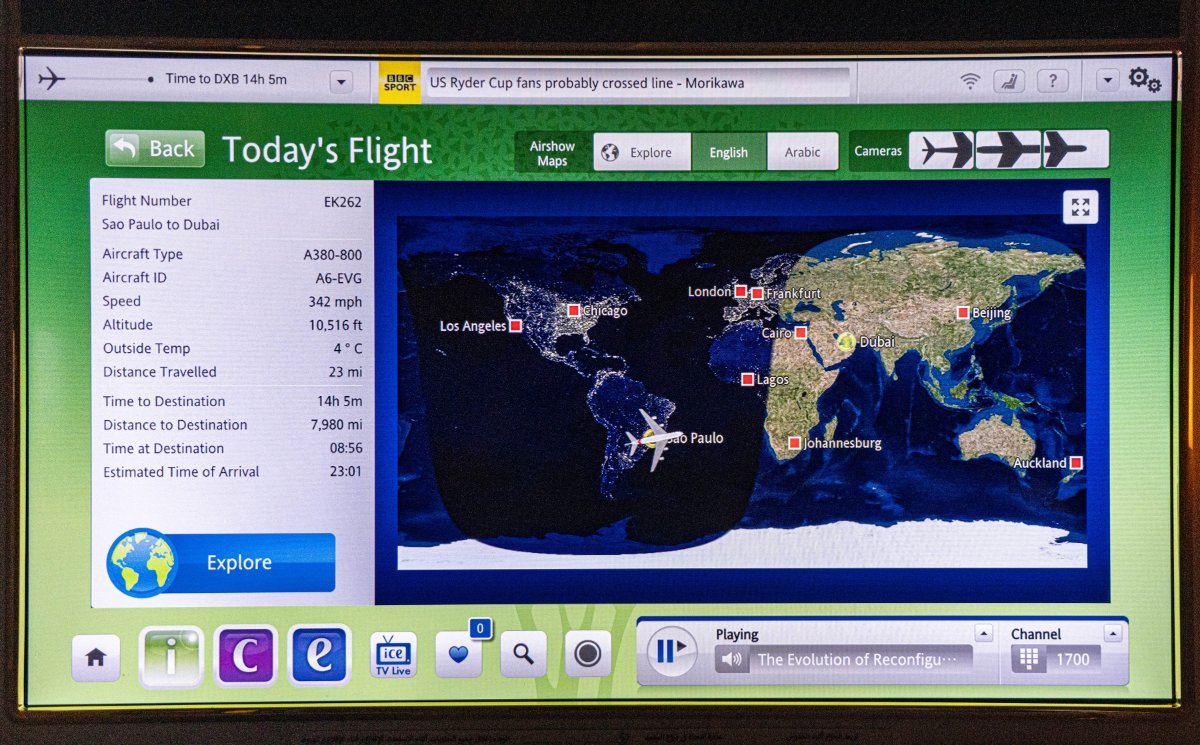
Task: Click the Dubai destination marker
Action: click(x=847, y=341)
